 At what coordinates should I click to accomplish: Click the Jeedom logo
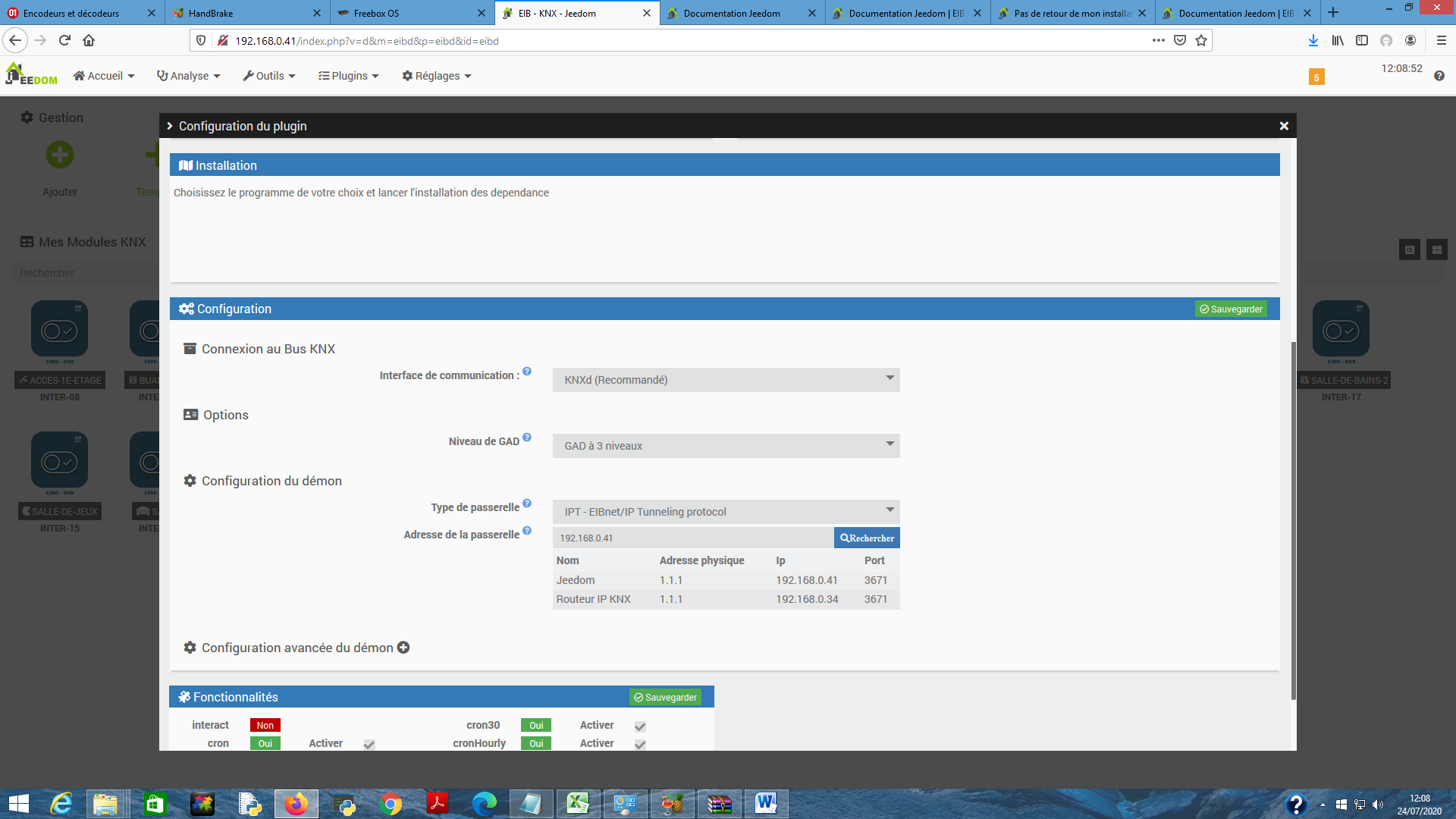(31, 74)
